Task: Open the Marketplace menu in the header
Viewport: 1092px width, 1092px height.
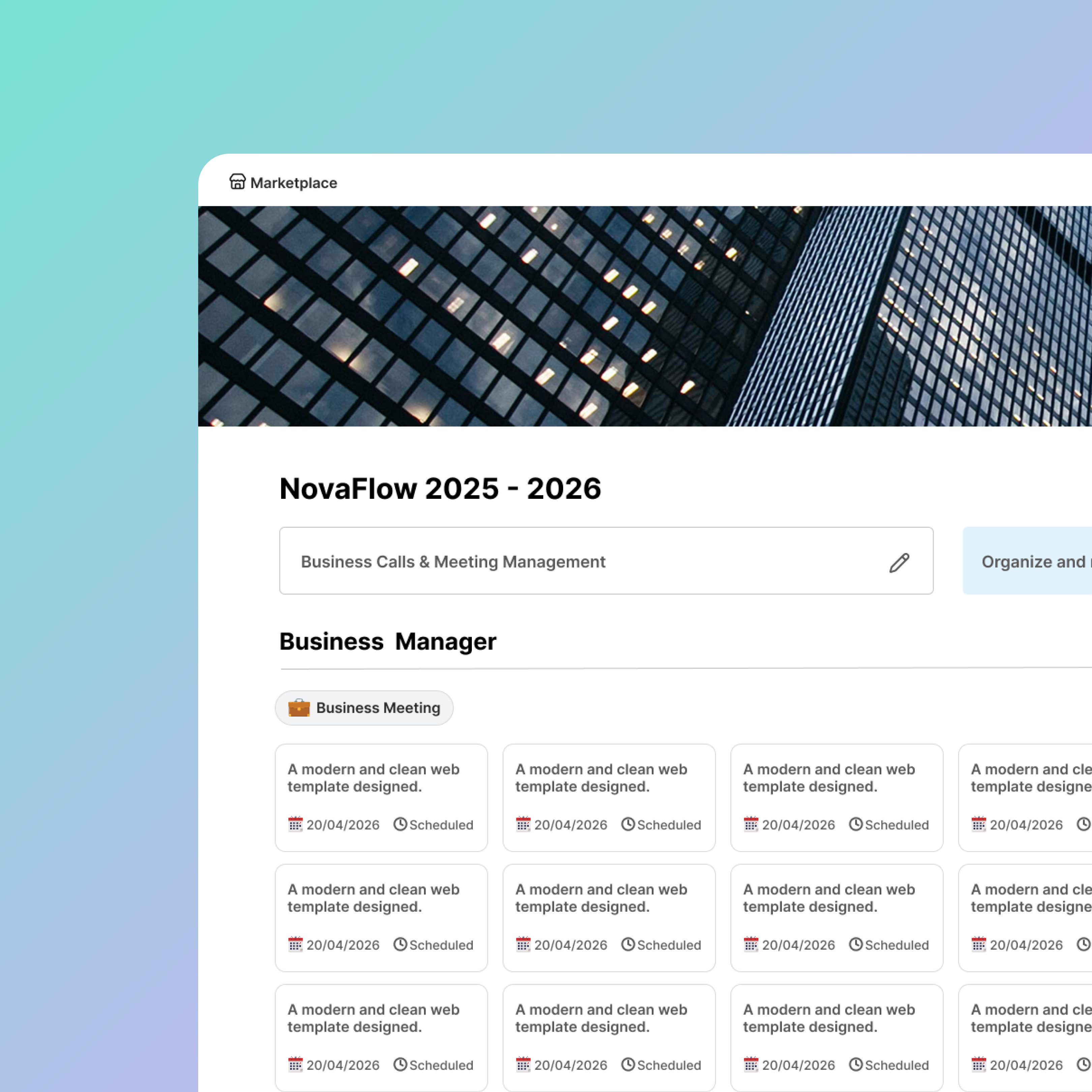Action: (293, 183)
